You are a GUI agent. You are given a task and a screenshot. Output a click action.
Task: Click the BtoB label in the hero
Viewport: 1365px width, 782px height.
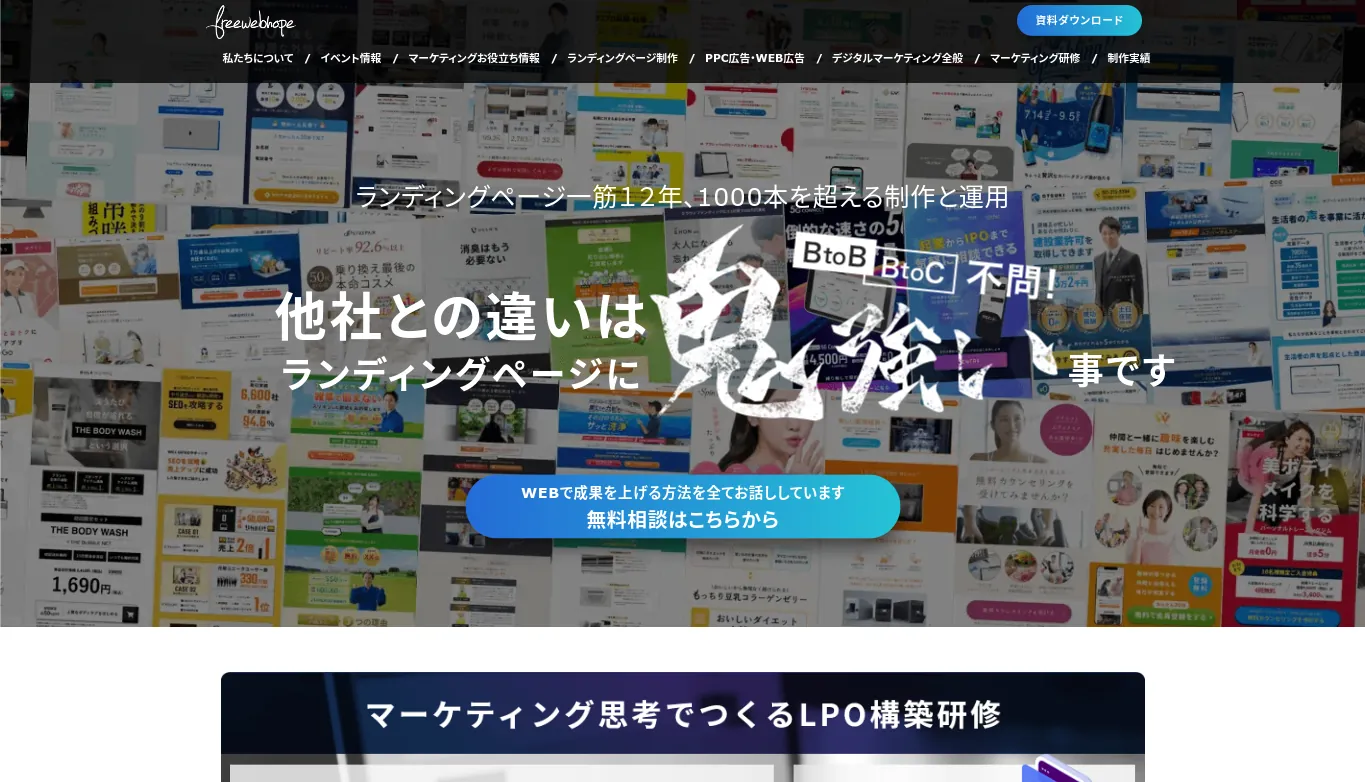point(836,255)
